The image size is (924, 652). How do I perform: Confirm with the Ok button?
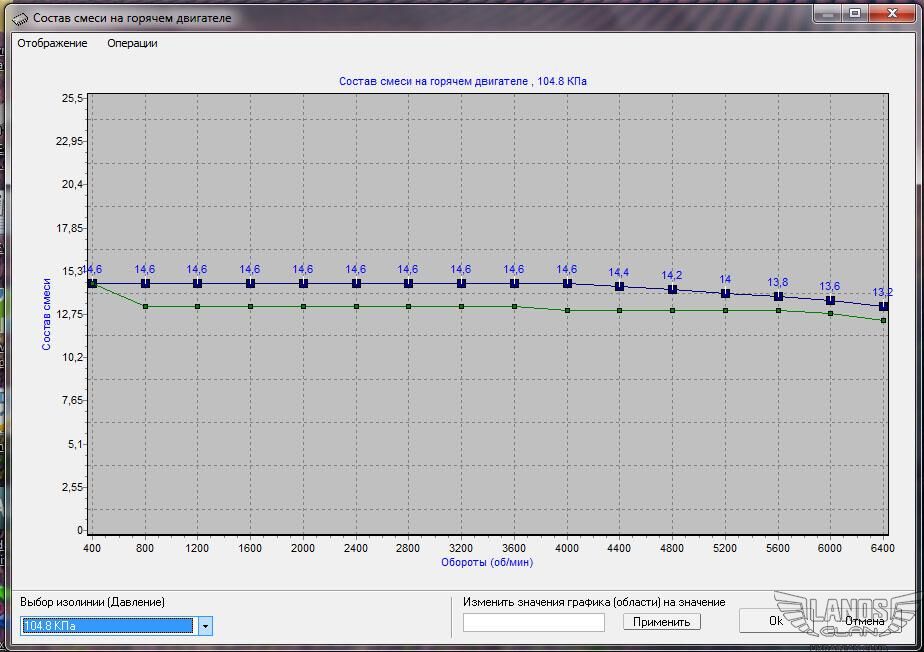pos(775,621)
